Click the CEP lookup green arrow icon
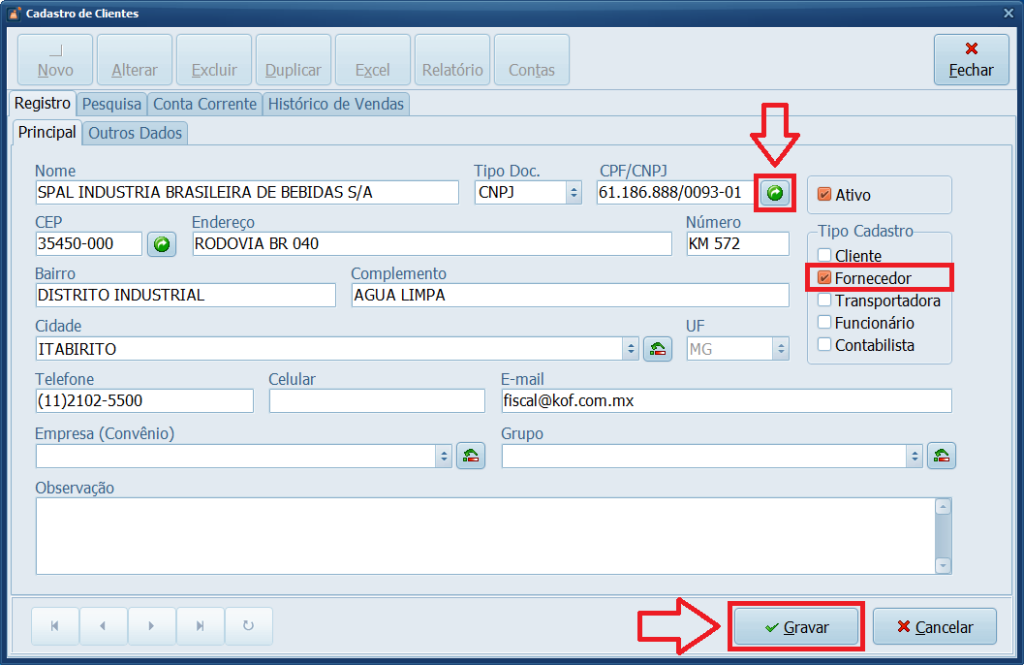 pyautogui.click(x=161, y=244)
